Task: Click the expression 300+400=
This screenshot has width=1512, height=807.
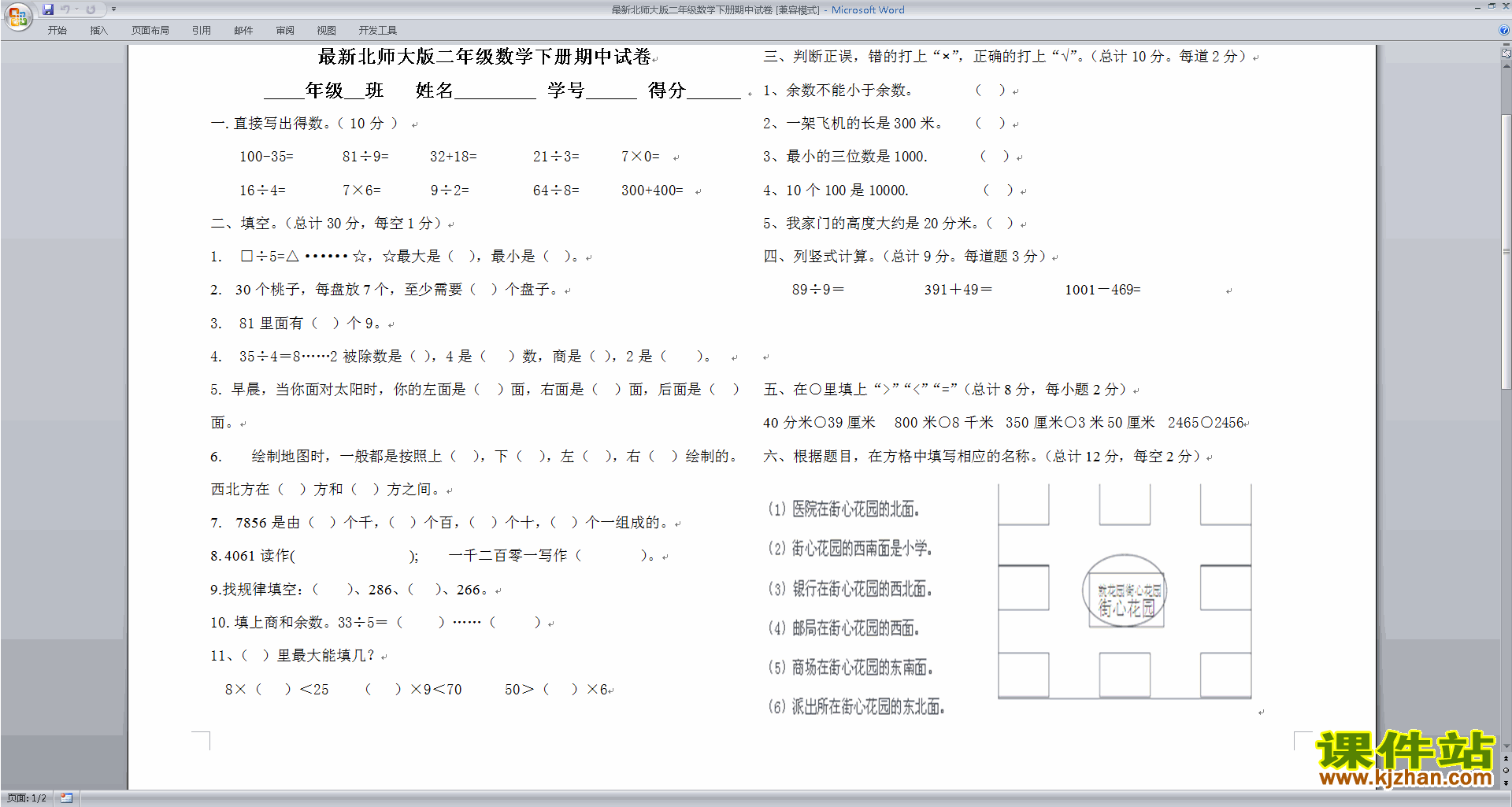Action: pyautogui.click(x=652, y=191)
